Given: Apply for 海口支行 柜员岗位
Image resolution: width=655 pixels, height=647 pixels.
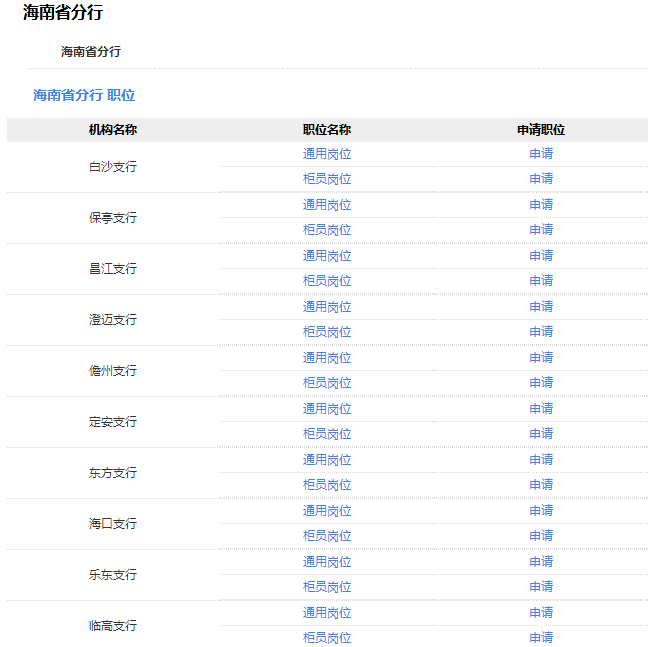Looking at the screenshot, I should tap(541, 535).
